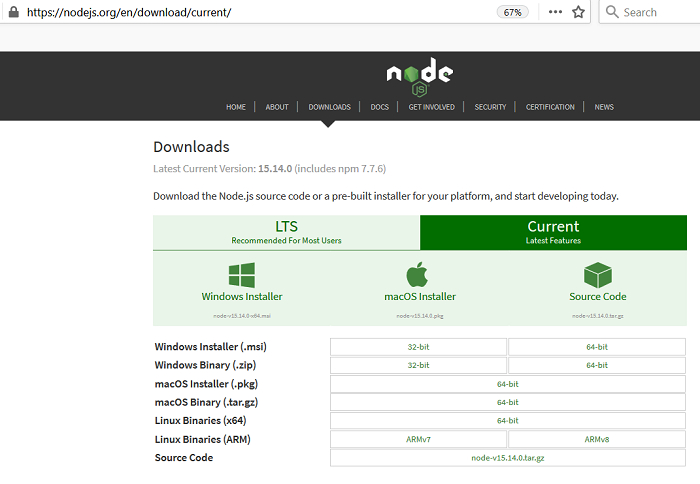Go to the HOME nav item
Viewport: 700px width, 484px height.
[x=236, y=107]
